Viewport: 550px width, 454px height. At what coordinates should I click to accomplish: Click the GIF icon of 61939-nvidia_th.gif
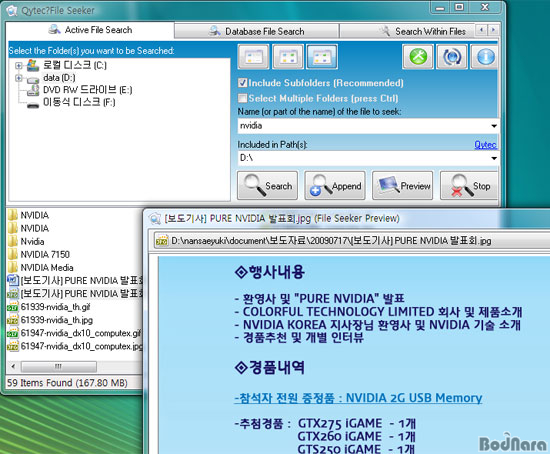coord(13,307)
